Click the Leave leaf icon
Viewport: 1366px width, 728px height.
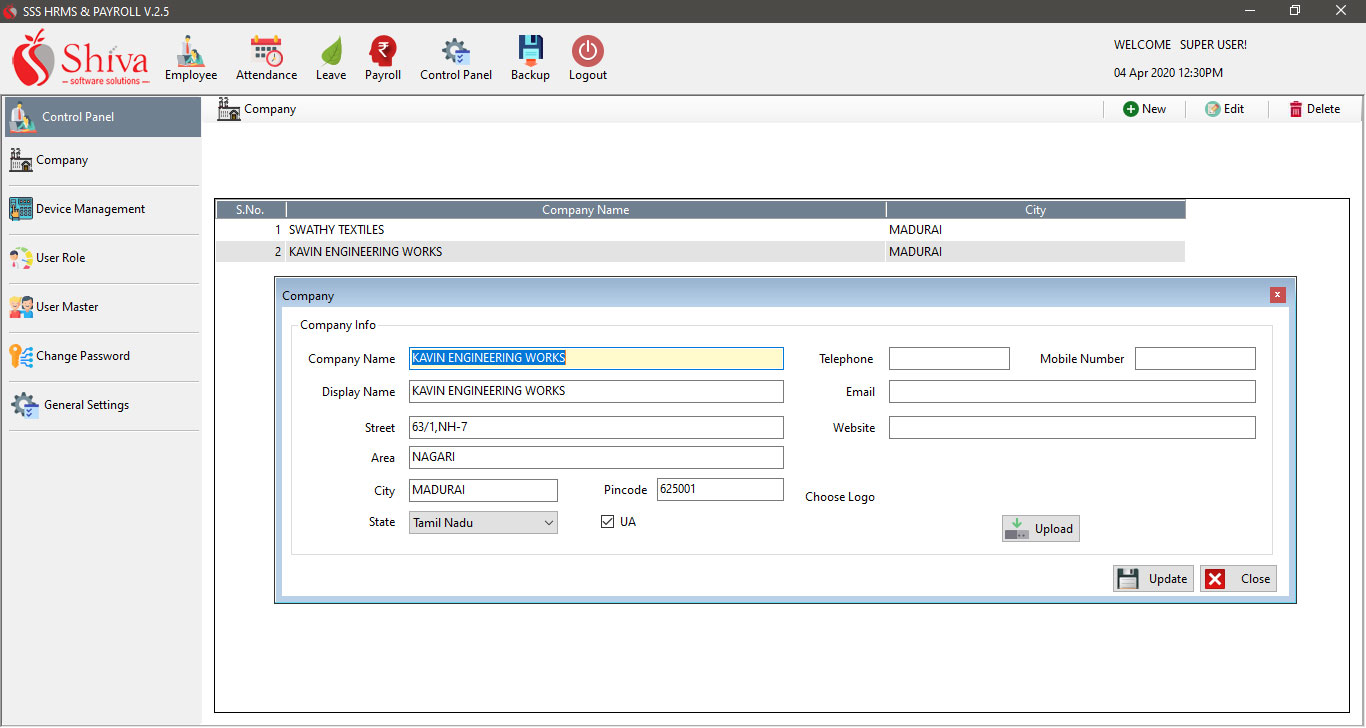(x=331, y=51)
